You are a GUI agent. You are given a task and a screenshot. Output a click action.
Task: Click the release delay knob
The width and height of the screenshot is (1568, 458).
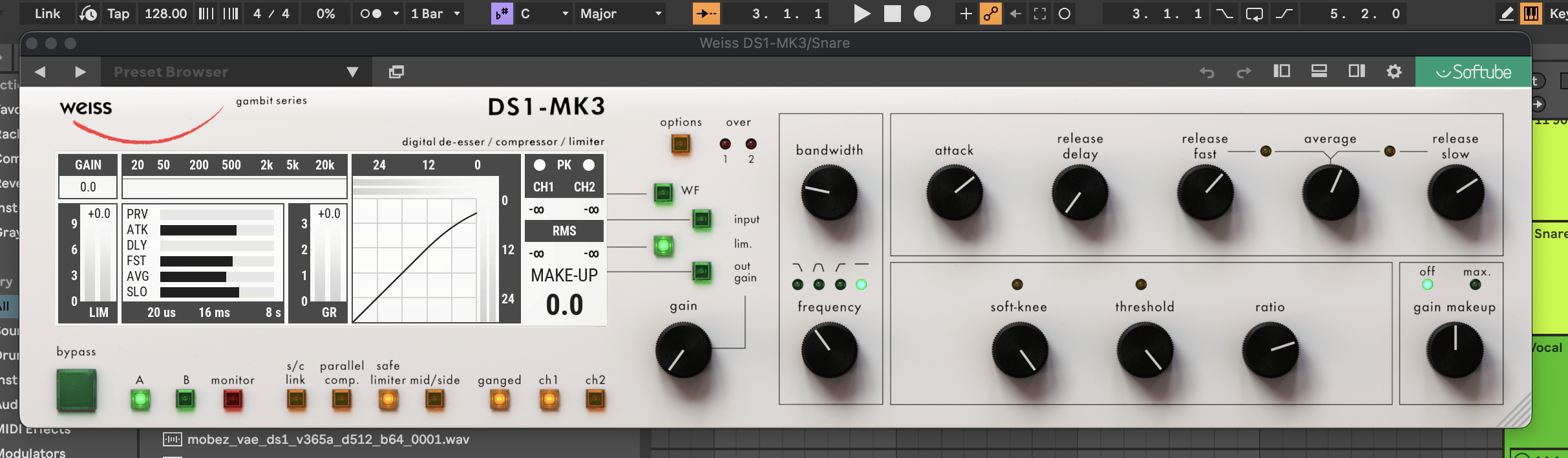pos(1080,192)
